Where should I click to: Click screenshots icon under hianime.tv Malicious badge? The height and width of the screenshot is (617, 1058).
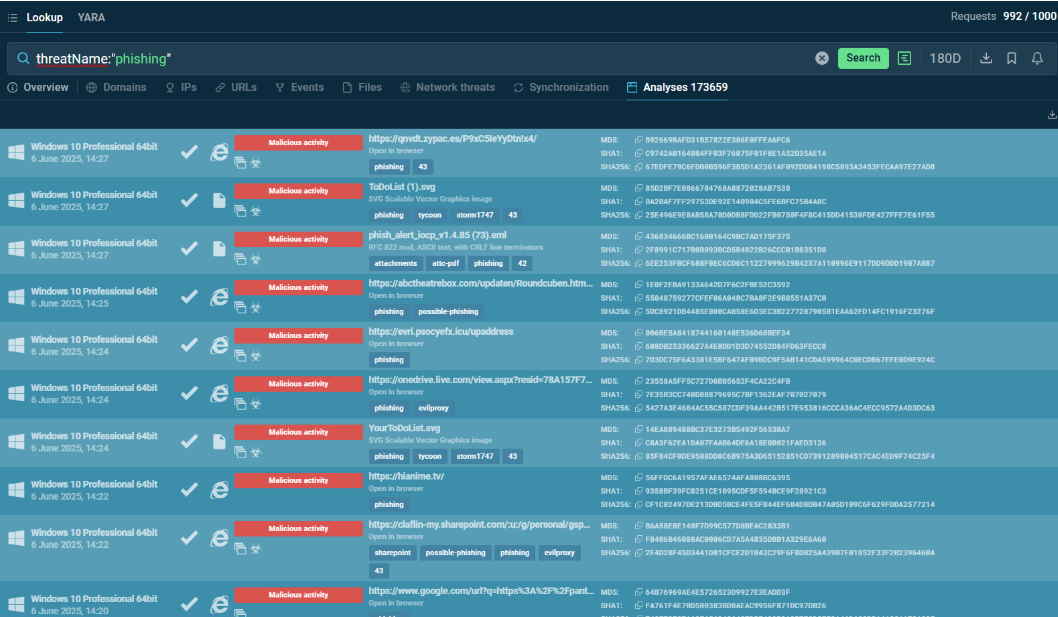(240, 501)
